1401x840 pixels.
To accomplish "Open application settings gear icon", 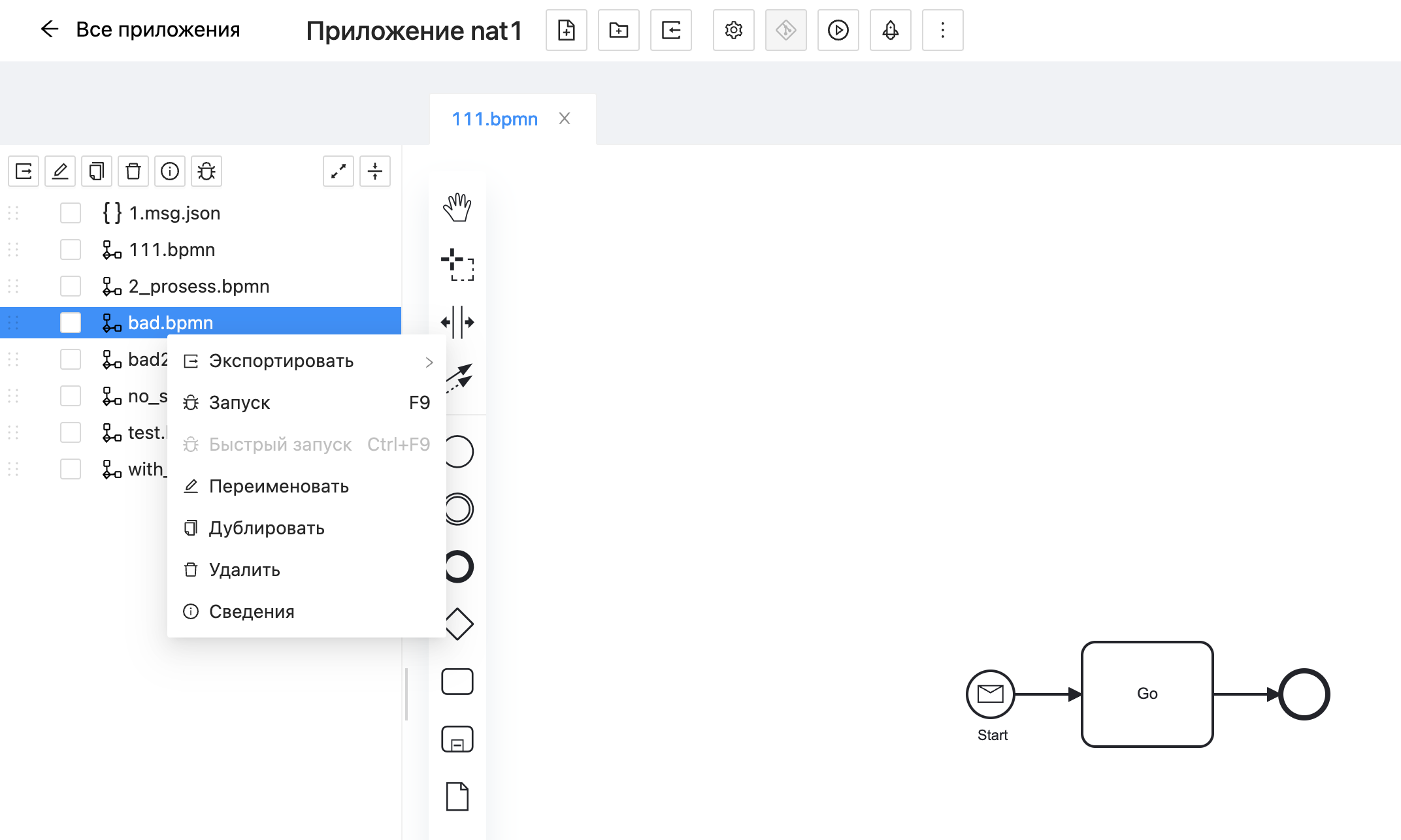I will tap(733, 30).
